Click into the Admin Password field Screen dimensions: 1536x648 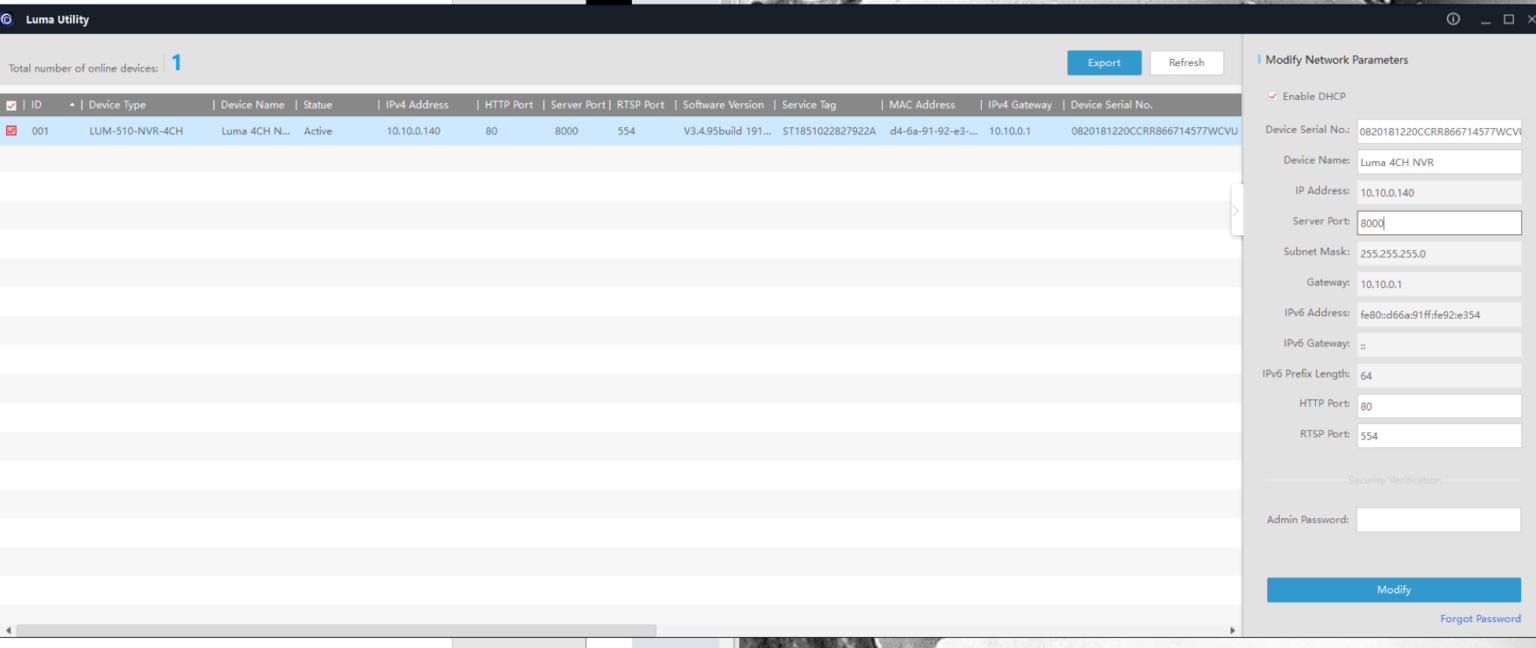point(1439,520)
